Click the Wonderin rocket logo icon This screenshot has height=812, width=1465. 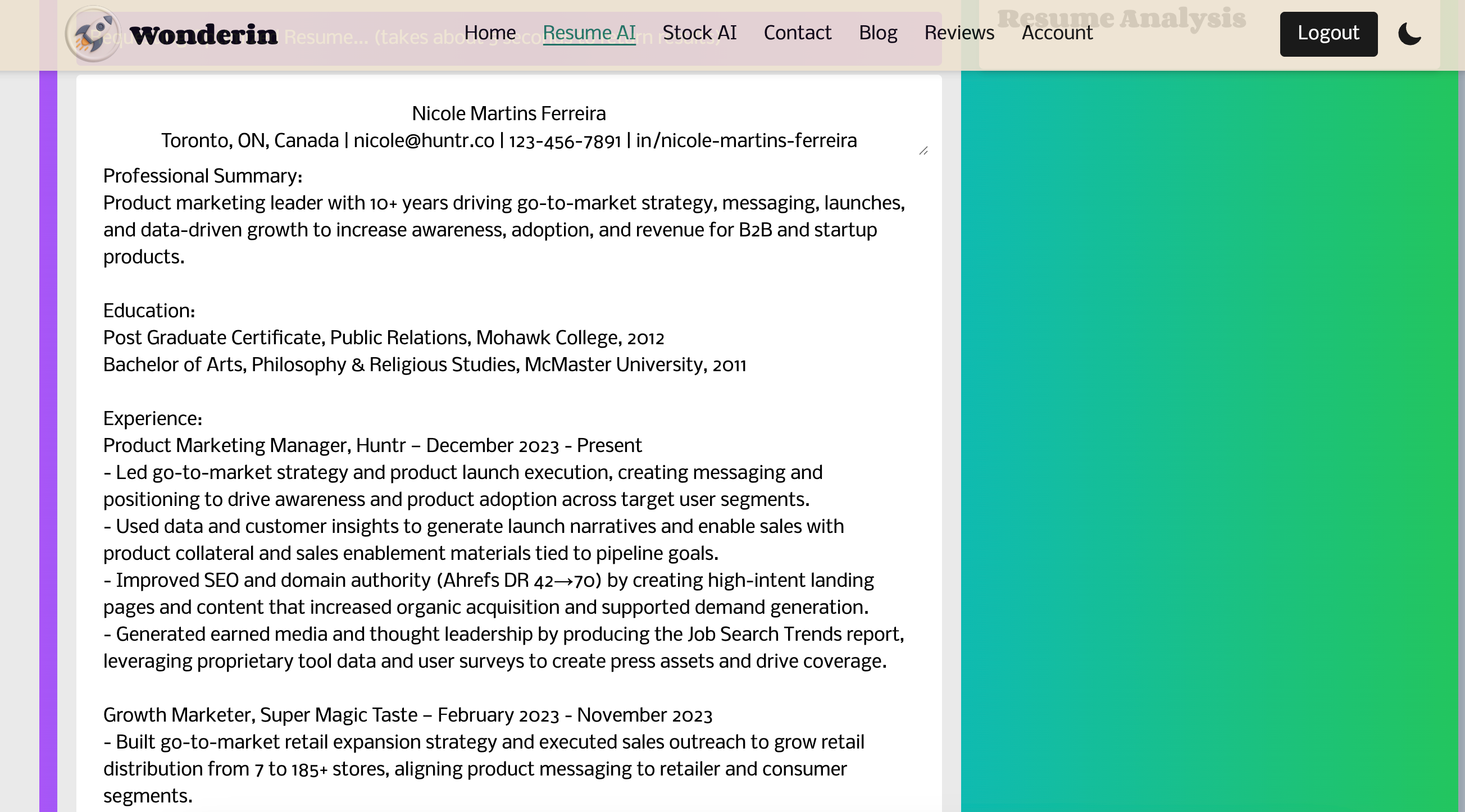(x=93, y=34)
